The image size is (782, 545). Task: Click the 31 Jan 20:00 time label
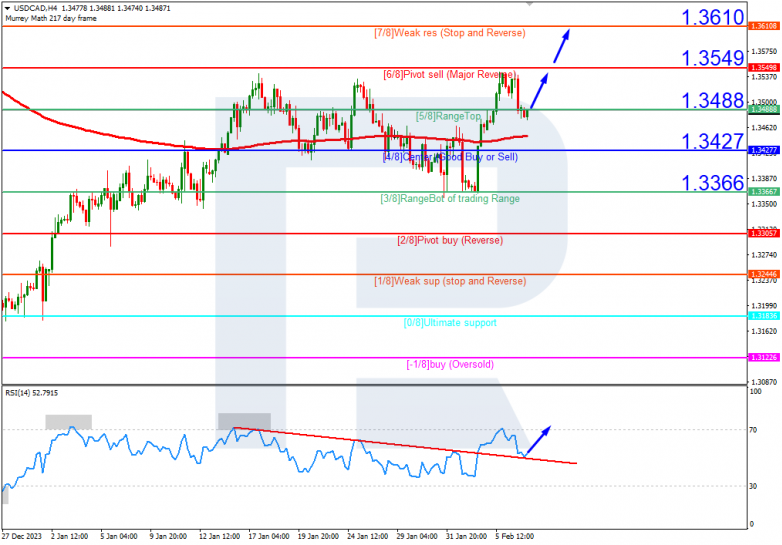tap(466, 537)
